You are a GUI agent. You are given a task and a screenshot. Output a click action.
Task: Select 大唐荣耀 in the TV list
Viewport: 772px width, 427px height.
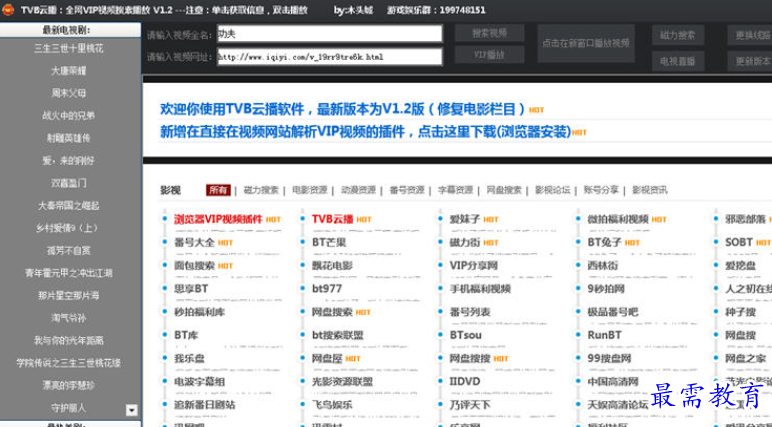point(69,71)
